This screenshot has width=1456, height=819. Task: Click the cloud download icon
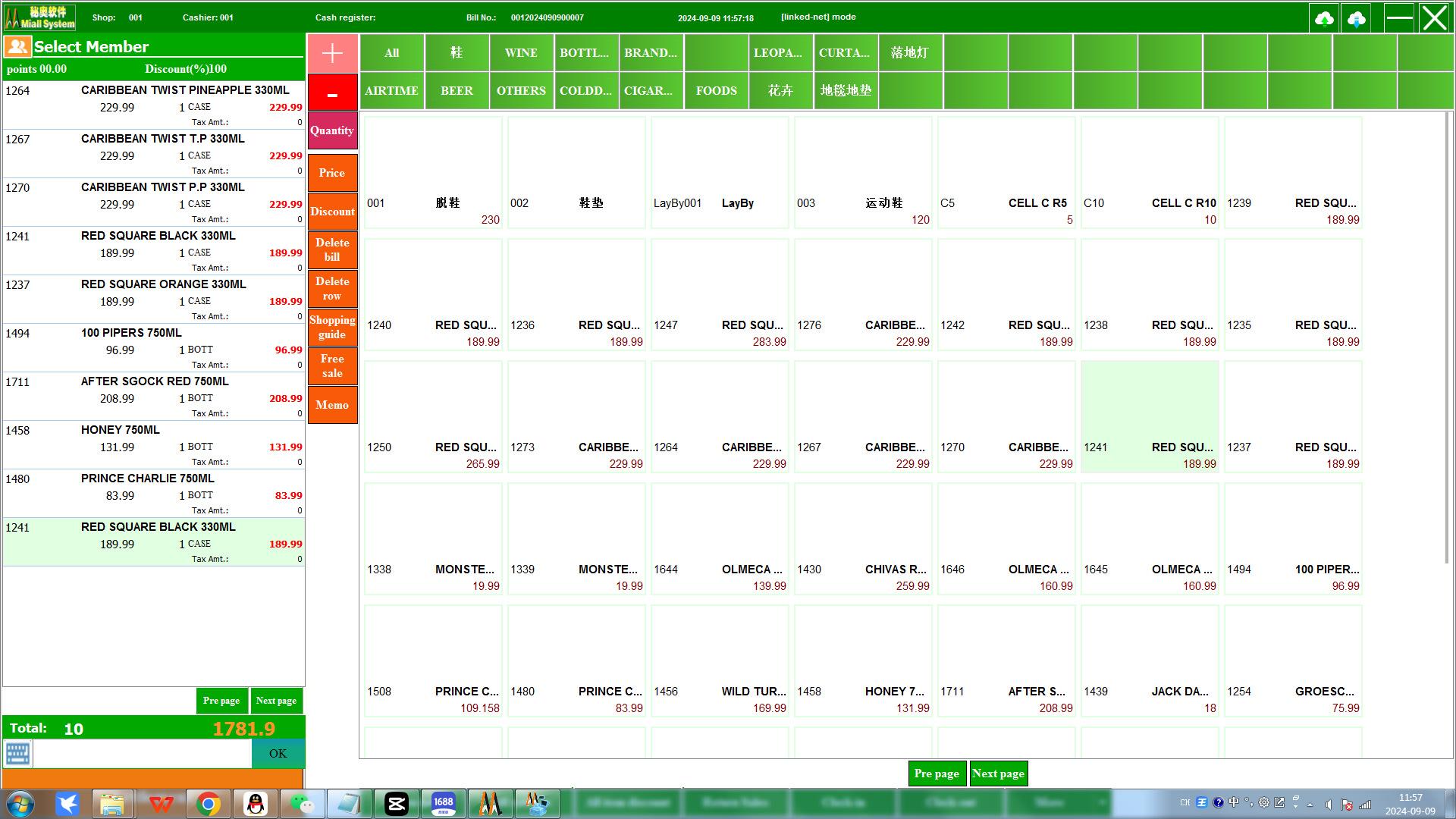coord(1357,18)
